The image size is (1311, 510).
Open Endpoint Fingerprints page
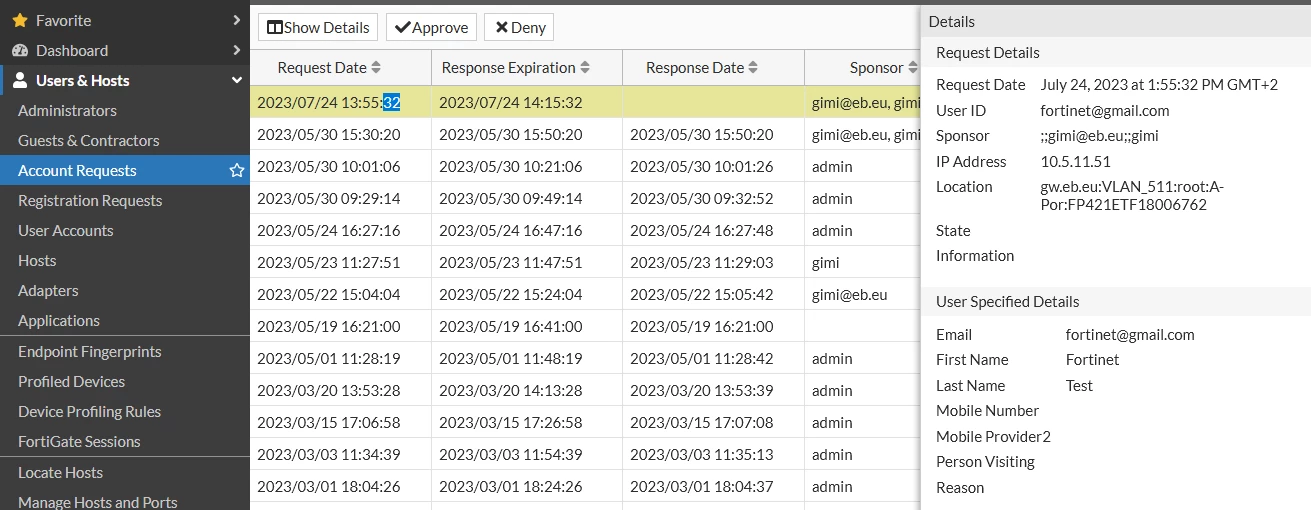click(90, 352)
